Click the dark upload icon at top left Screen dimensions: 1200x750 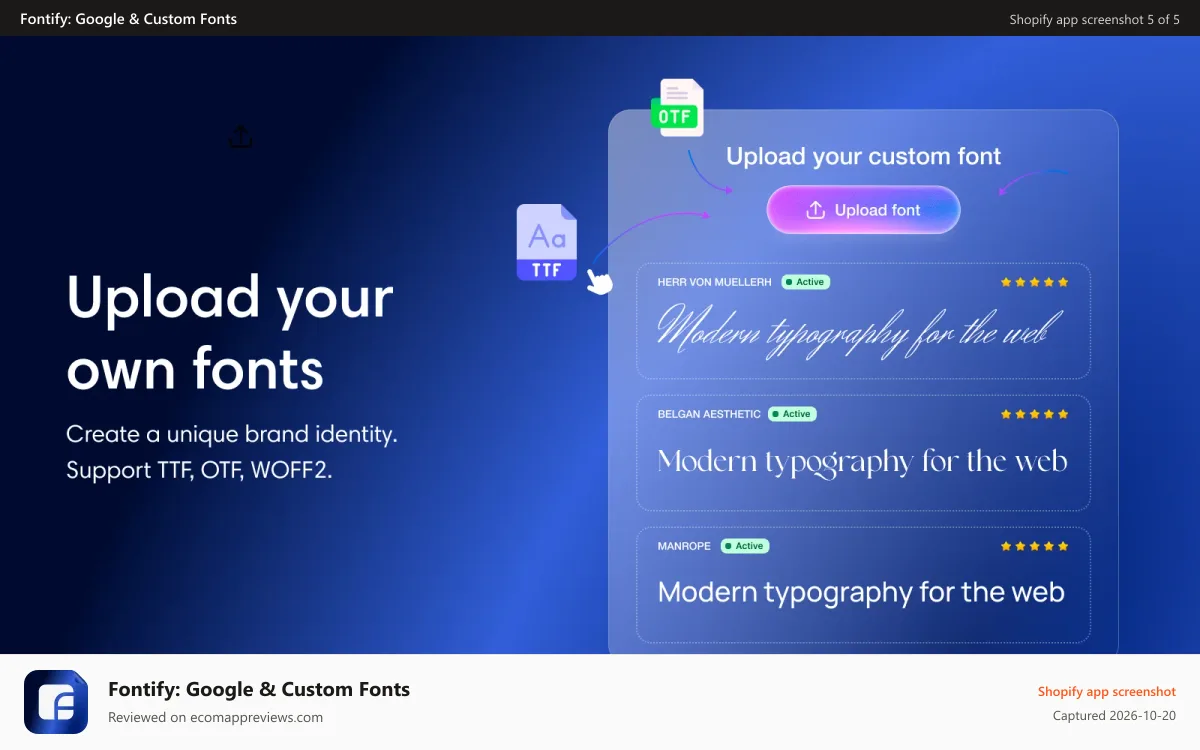click(241, 136)
